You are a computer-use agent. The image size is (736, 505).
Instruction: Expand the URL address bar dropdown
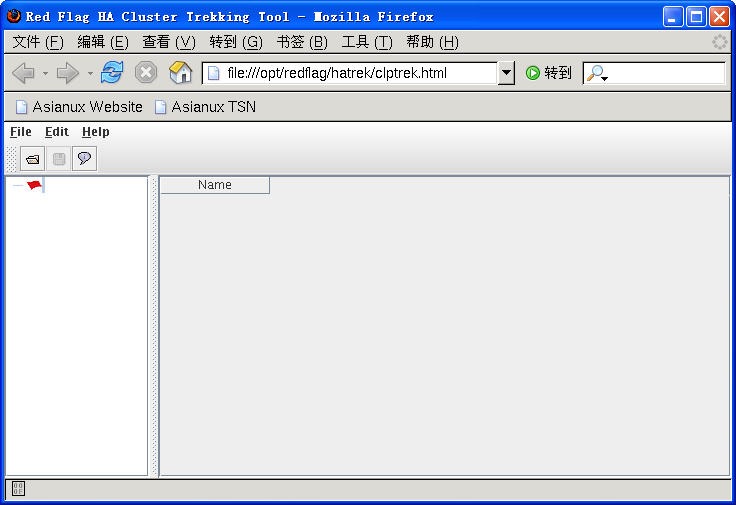[x=506, y=73]
